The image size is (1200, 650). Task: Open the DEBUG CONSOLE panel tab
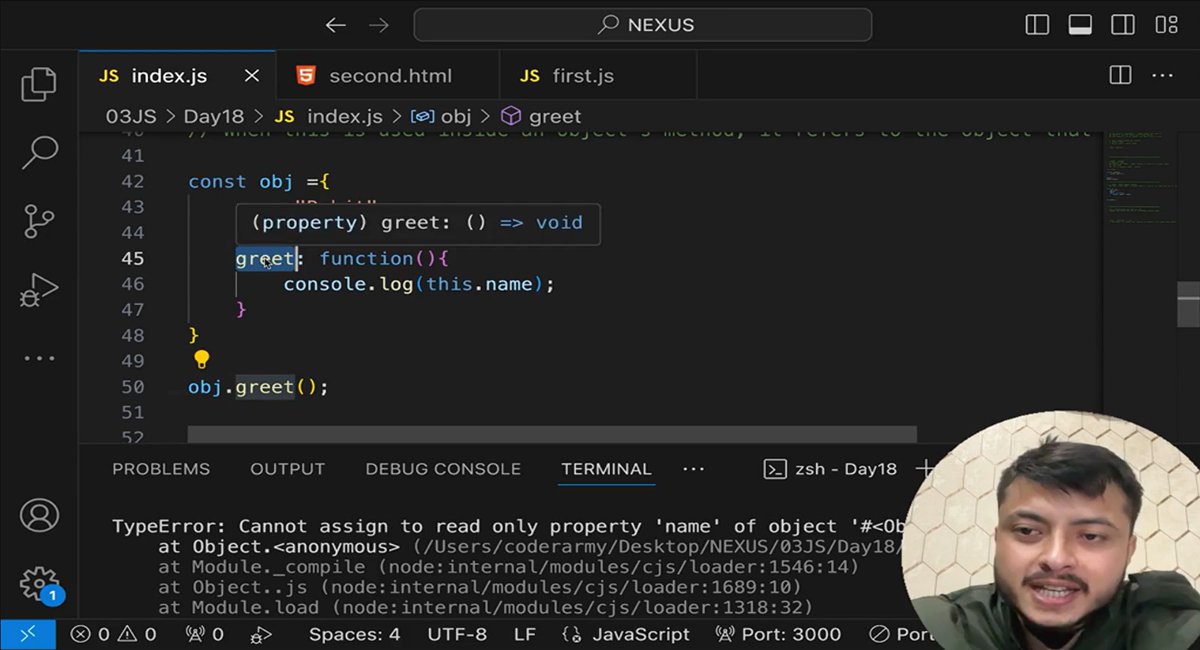click(443, 469)
